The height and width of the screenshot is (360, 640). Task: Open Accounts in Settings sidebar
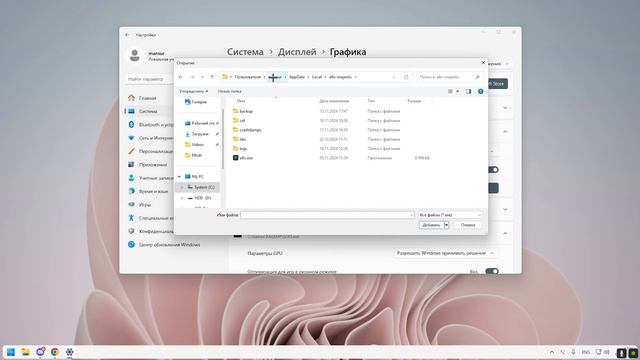click(151, 178)
